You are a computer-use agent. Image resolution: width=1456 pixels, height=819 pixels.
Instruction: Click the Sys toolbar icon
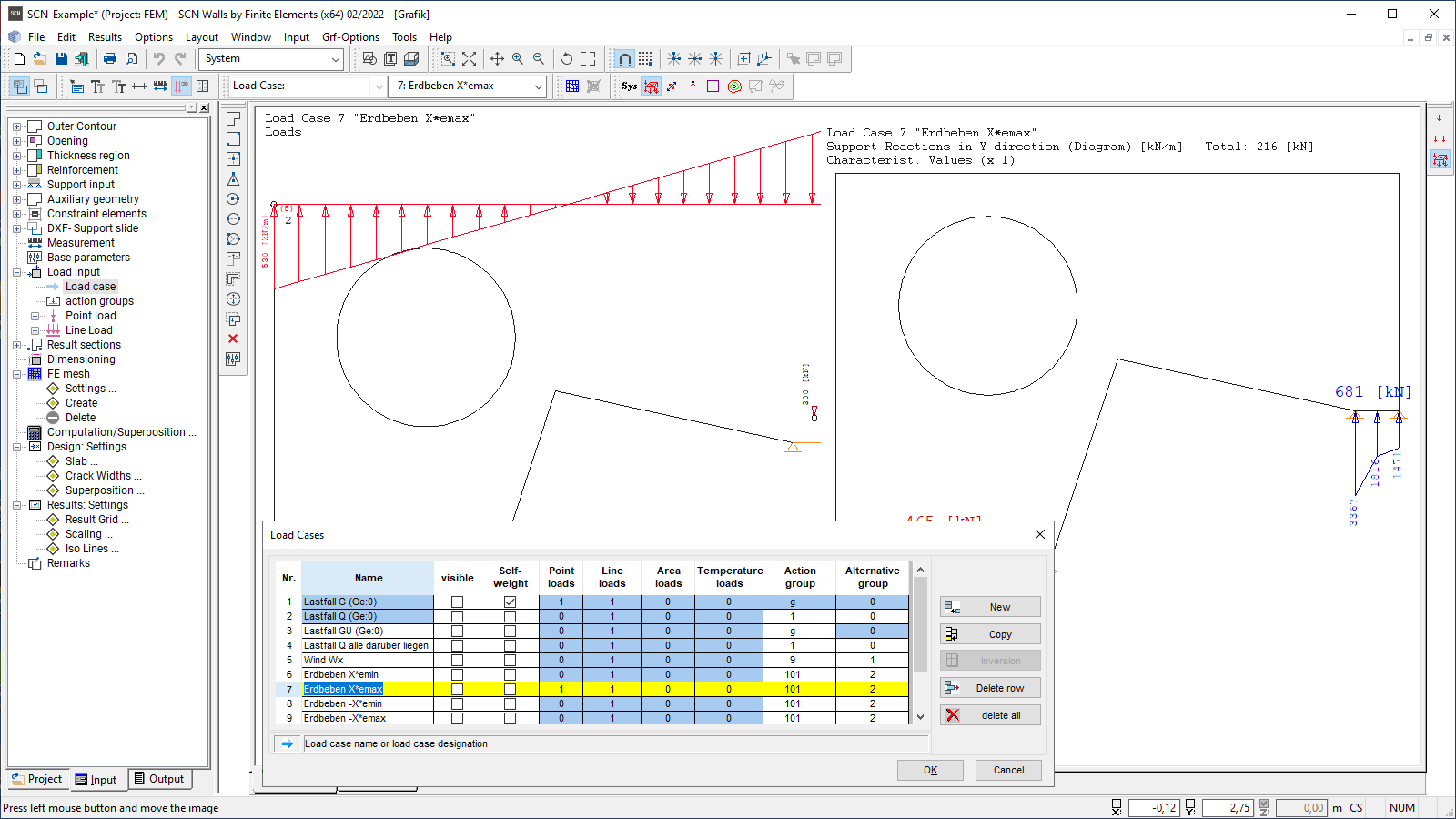point(630,86)
